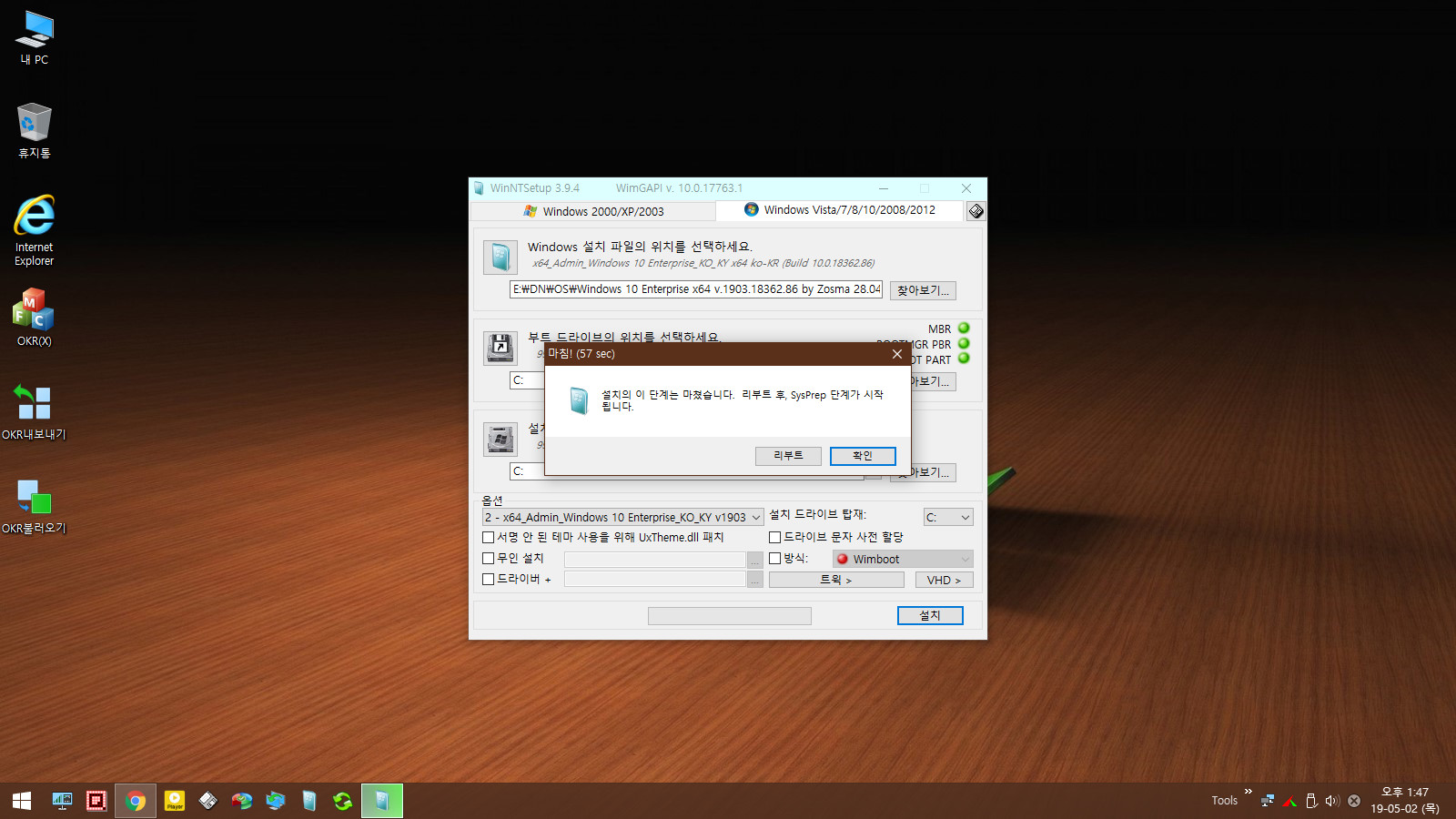Viewport: 1456px width, 819px height.
Task: Click the clock and date in the taskbar
Action: tap(1405, 801)
